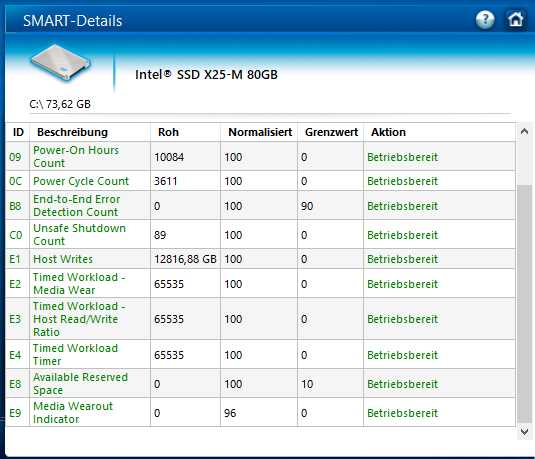
Task: Click the vertical scrollbar thumb
Action: tap(524, 303)
